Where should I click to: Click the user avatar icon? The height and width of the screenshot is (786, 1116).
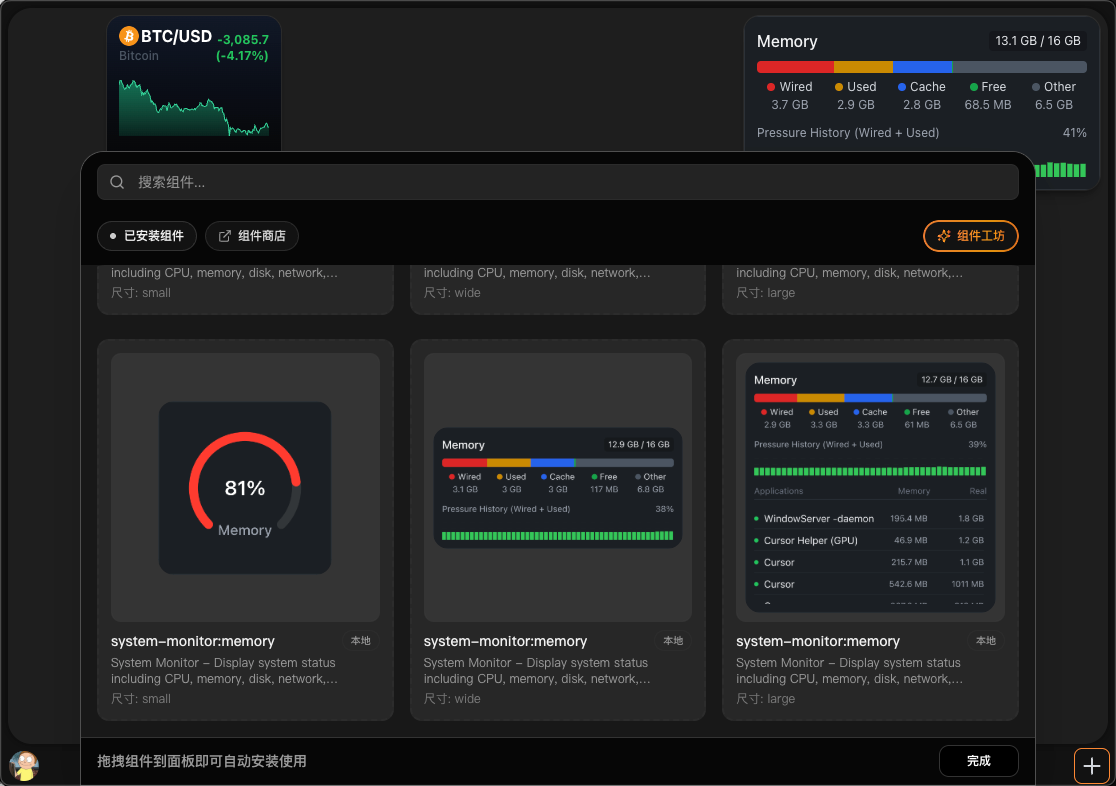[24, 766]
